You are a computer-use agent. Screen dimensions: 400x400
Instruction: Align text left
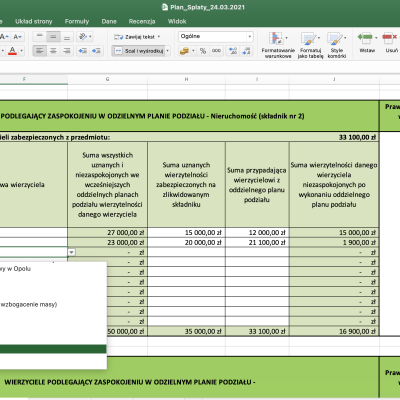tap(40, 51)
